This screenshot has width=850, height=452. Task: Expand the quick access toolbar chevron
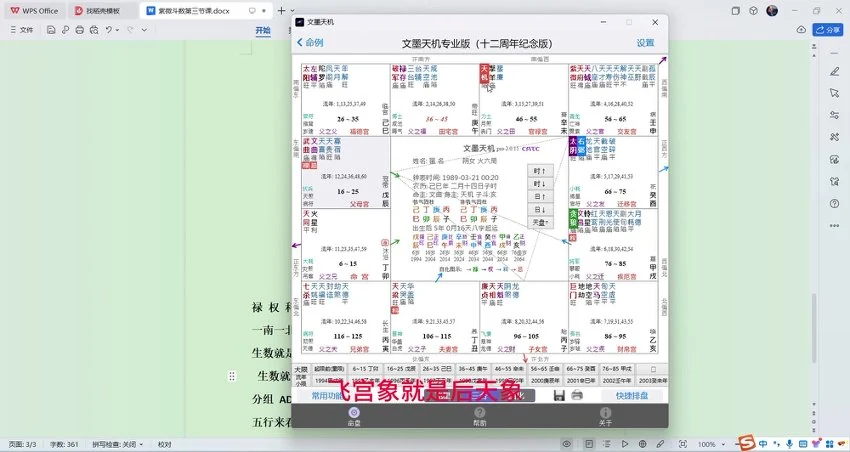coord(144,30)
